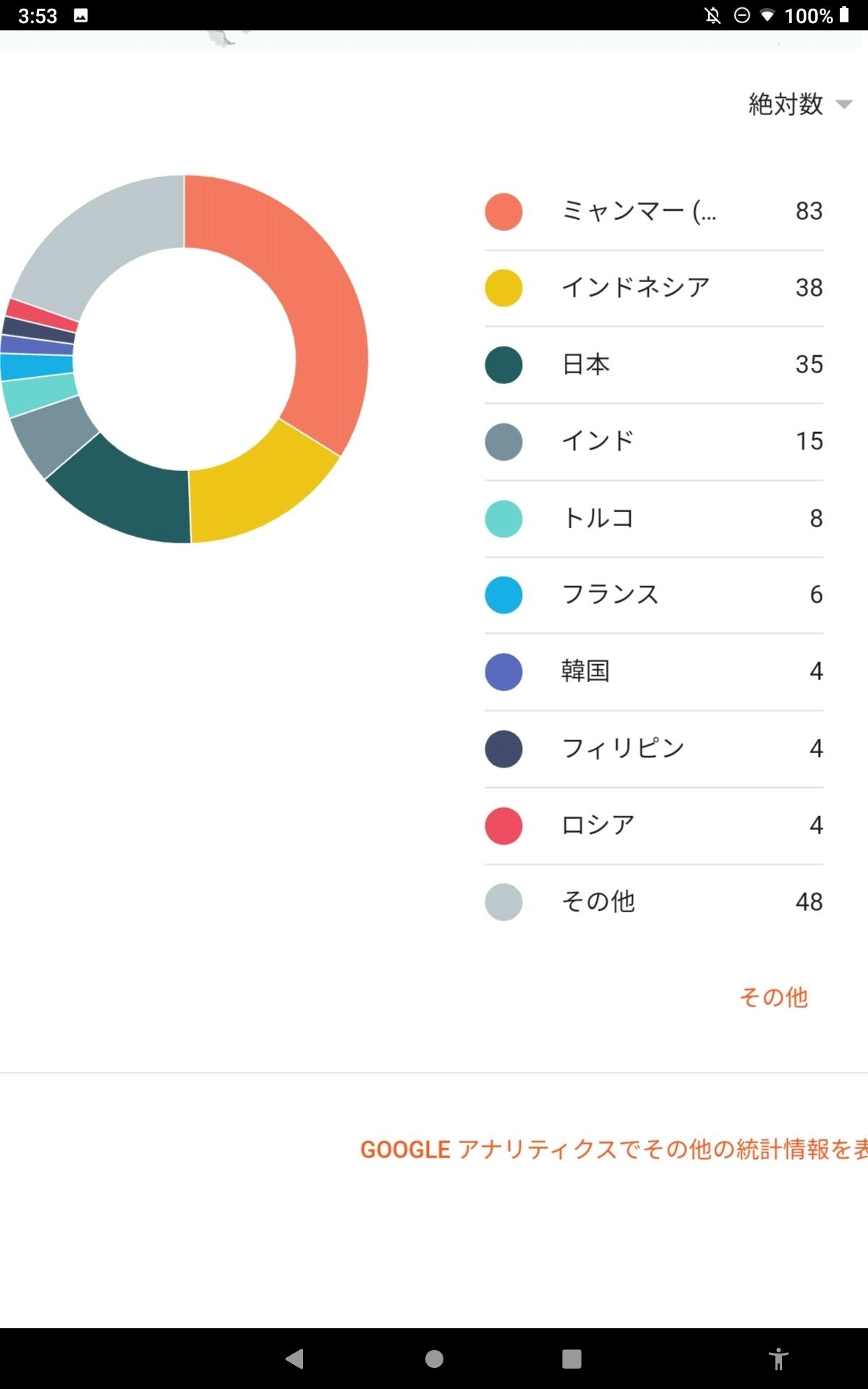Tap the orange ミャンマー color dot
This screenshot has width=868, height=1389.
503,211
